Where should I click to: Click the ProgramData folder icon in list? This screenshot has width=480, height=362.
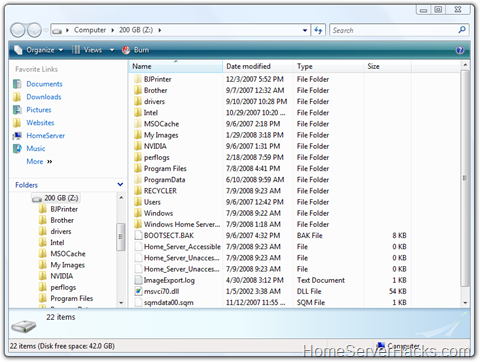pos(138,180)
